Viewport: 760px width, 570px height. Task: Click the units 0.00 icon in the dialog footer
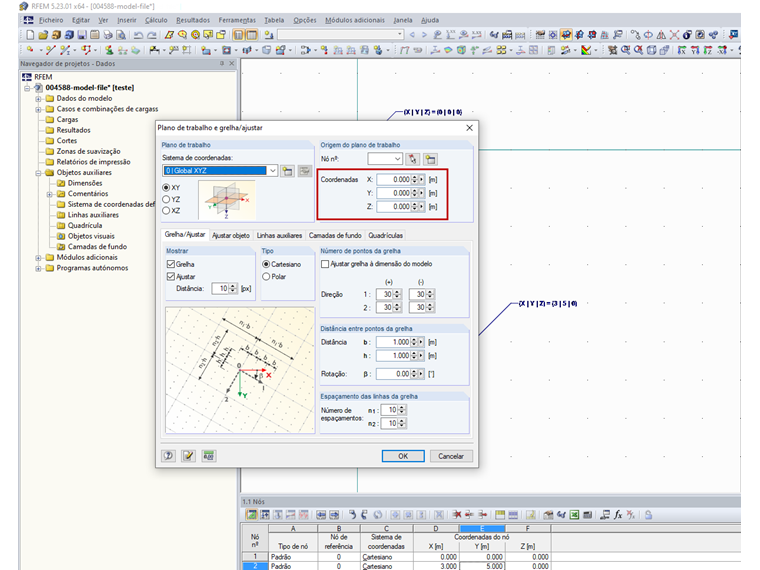tap(208, 456)
